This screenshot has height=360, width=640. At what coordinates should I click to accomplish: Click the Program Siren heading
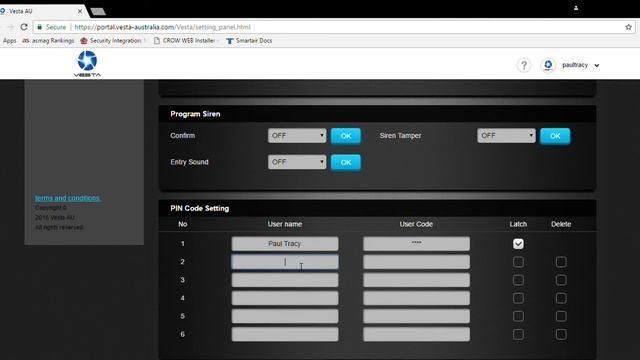coord(195,114)
